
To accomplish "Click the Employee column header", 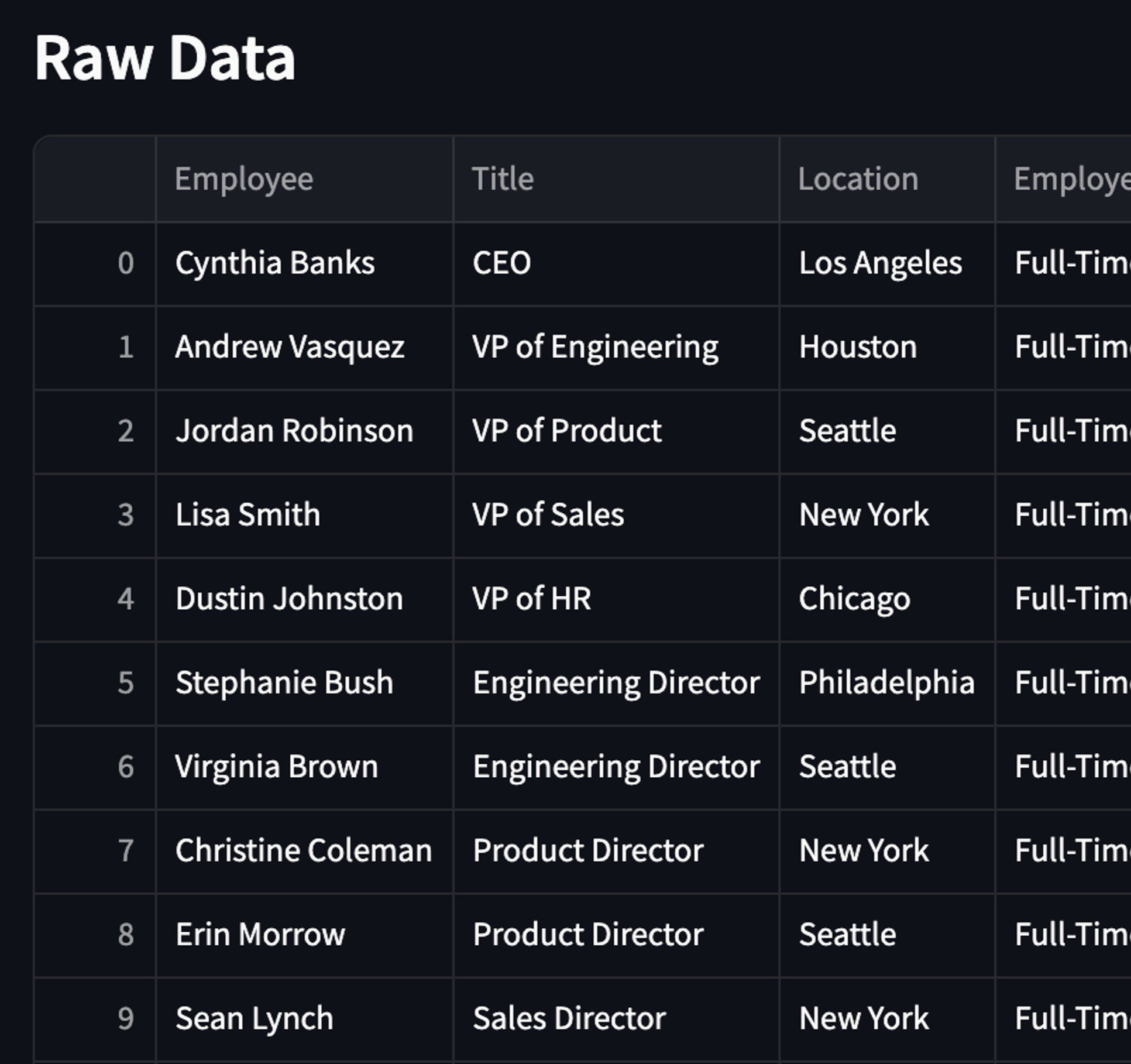I will pyautogui.click(x=245, y=179).
